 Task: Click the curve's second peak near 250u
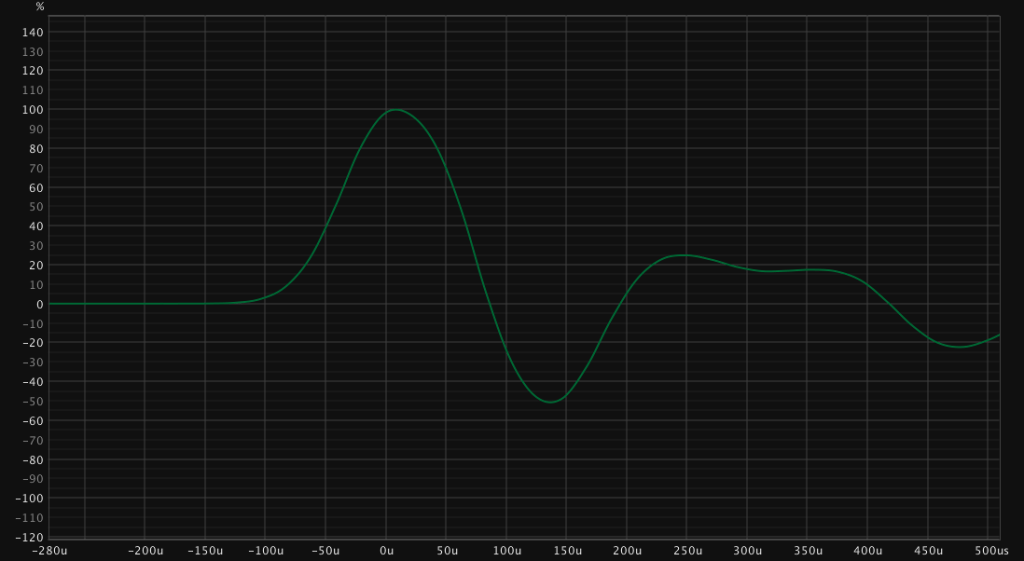coord(683,255)
